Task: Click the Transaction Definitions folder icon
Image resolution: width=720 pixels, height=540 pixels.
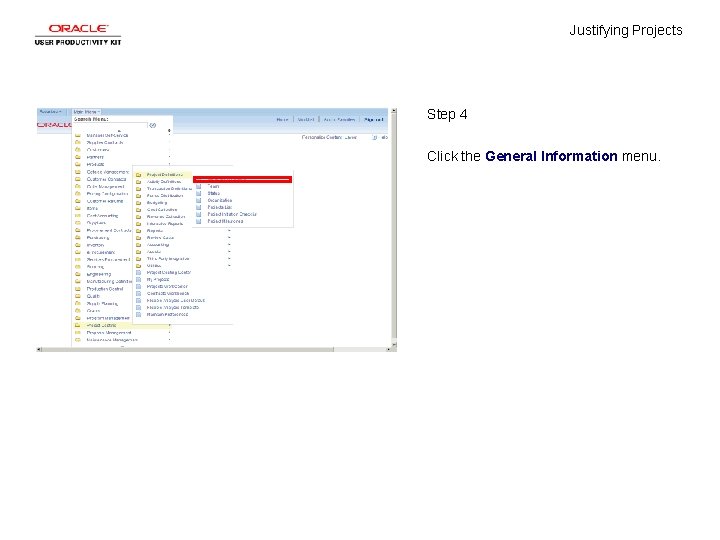Action: (139, 189)
